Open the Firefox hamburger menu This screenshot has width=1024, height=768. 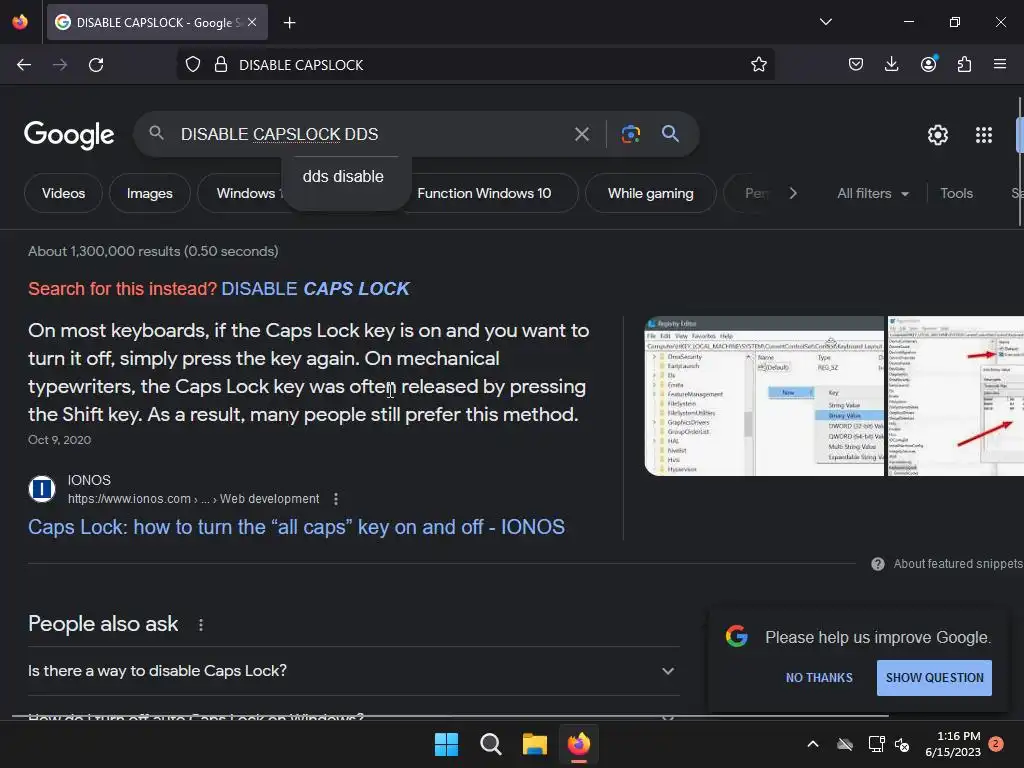click(x=1000, y=64)
